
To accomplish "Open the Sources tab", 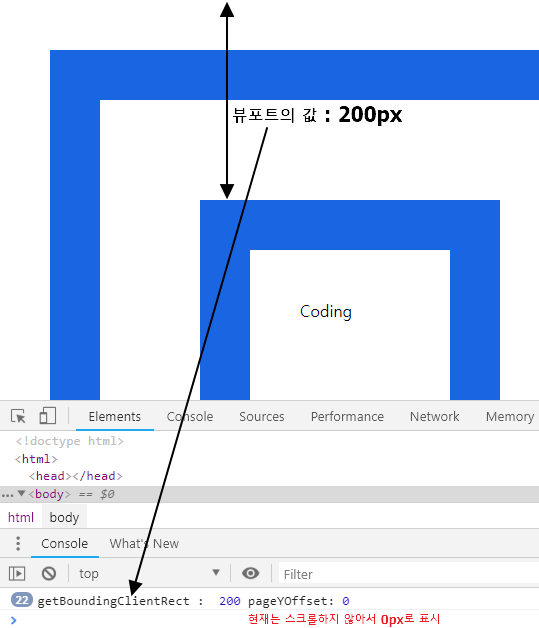I will coord(262,417).
